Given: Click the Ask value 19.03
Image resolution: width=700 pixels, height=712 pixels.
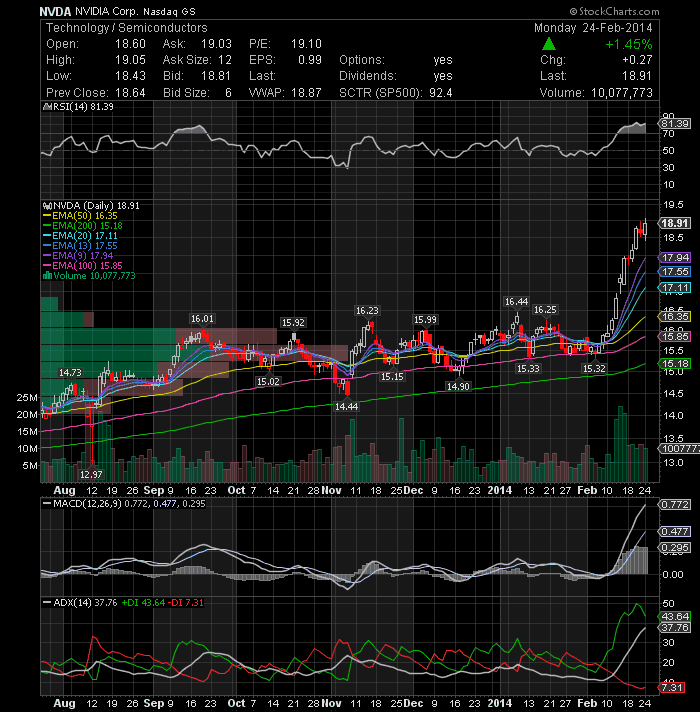Looking at the screenshot, I should tap(217, 44).
